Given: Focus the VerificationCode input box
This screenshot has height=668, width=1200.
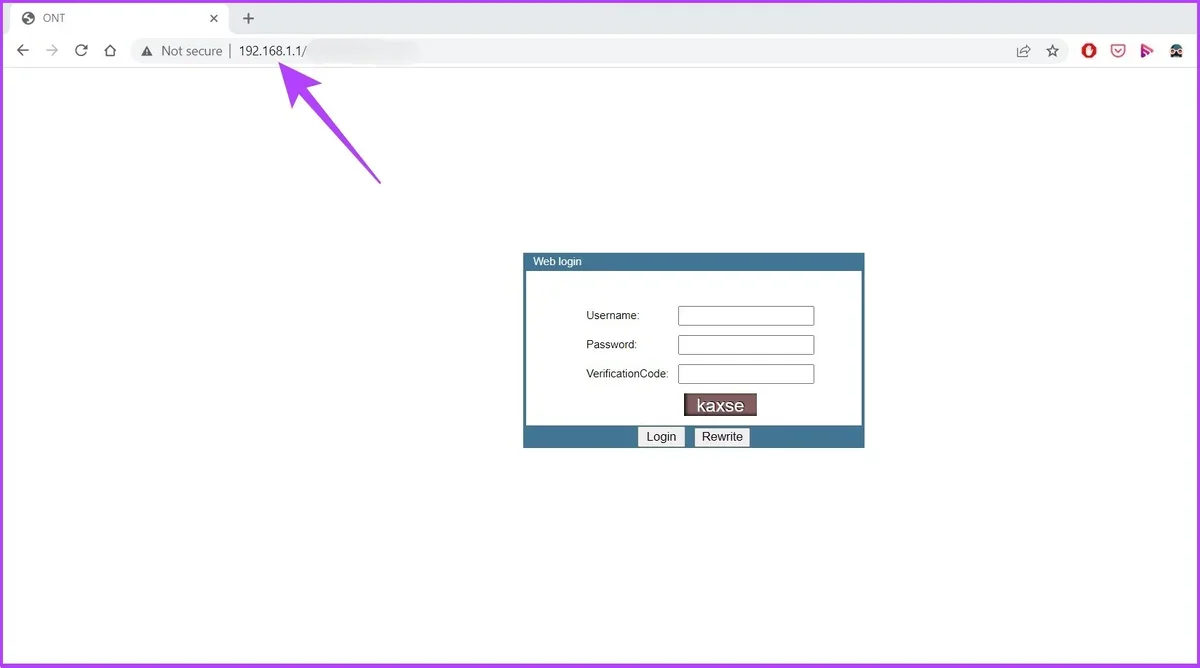Looking at the screenshot, I should [746, 374].
